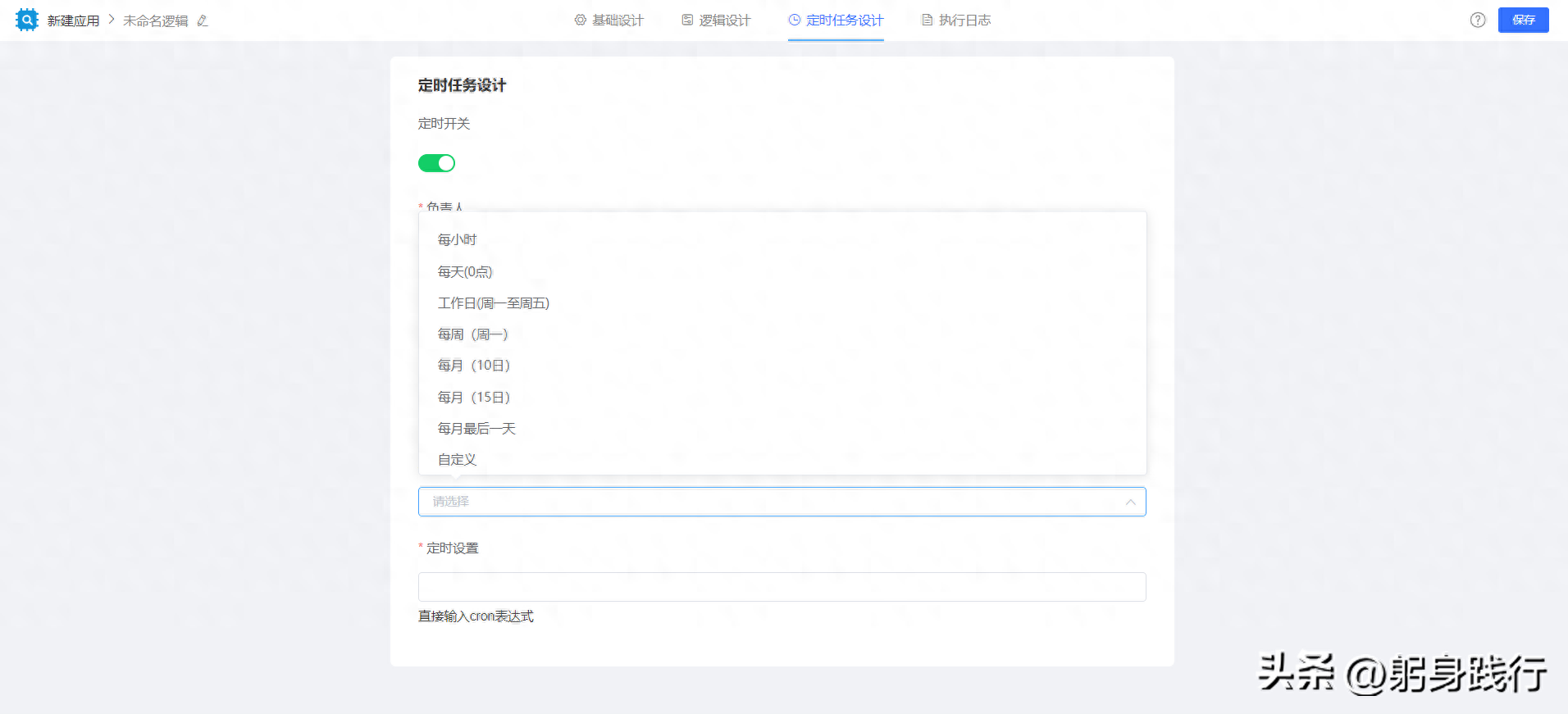Image resolution: width=1568 pixels, height=714 pixels.
Task: Go to the 执行日志 tab
Action: tap(956, 20)
